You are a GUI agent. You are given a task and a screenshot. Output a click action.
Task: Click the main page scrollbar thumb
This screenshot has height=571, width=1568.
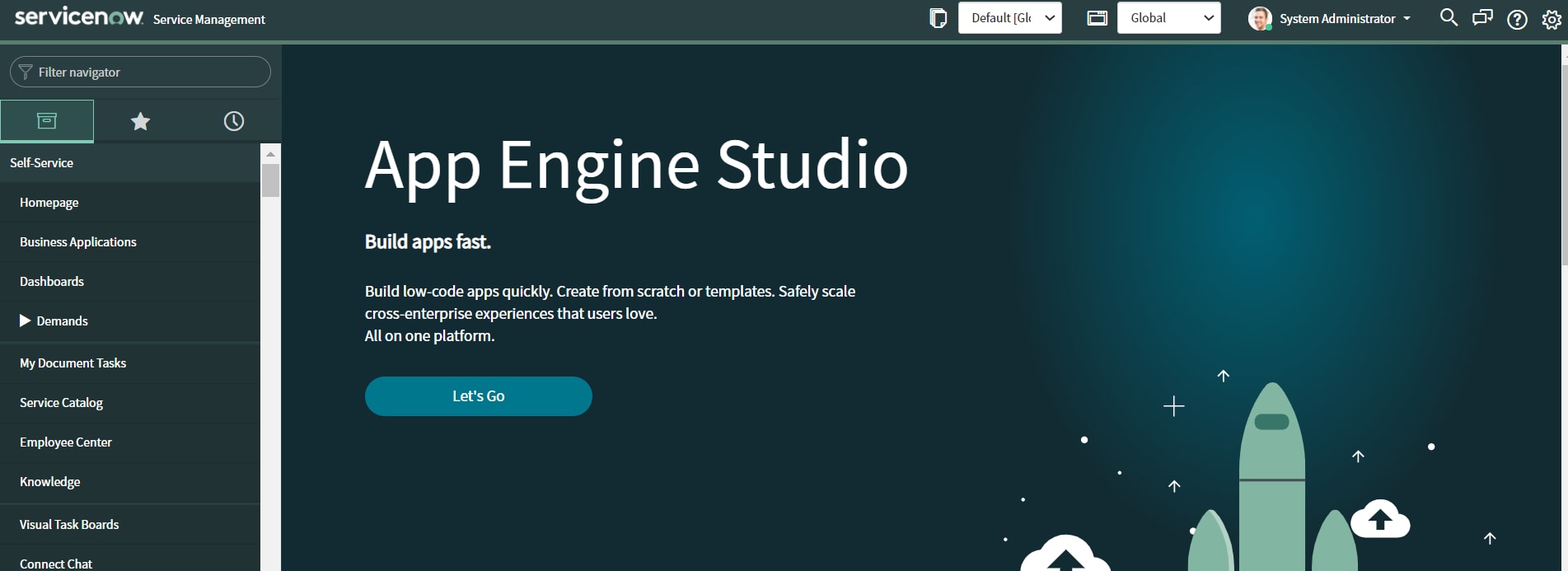coord(1564,165)
